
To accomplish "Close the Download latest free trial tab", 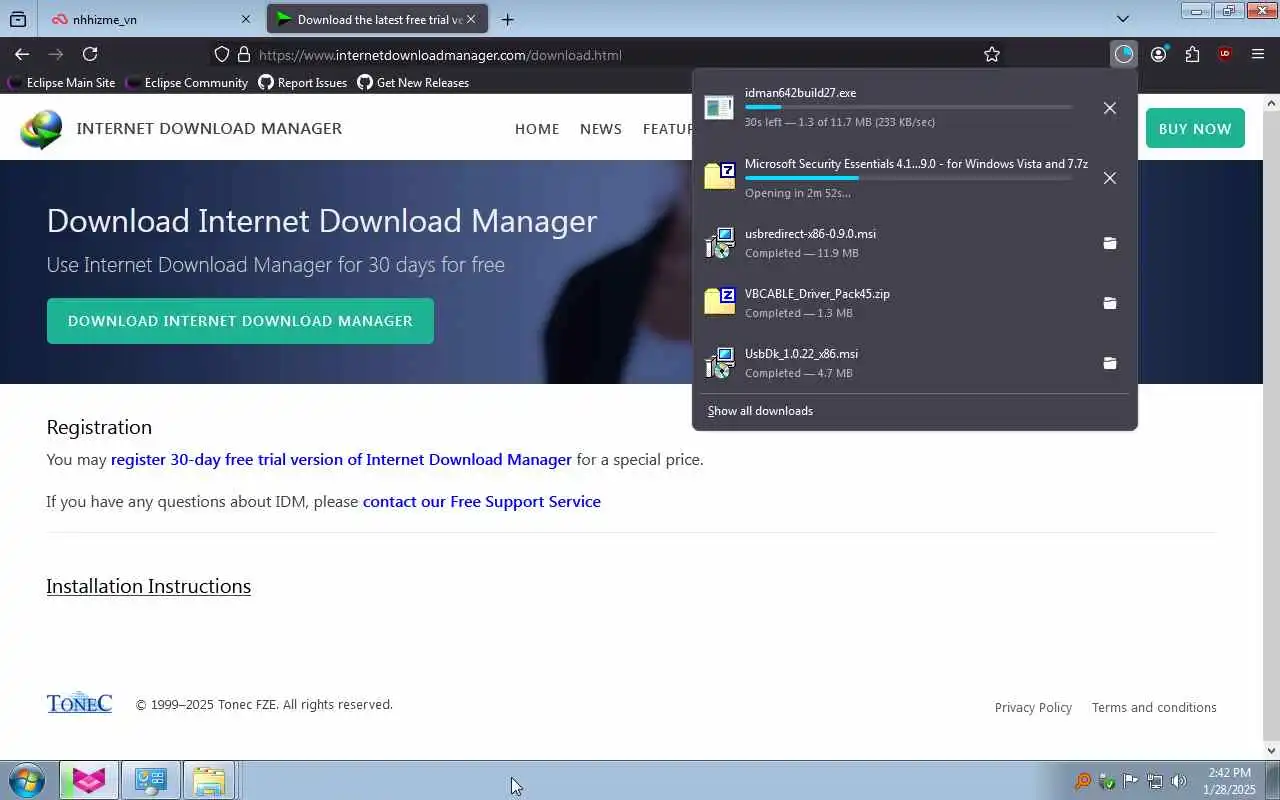I will 471,19.
